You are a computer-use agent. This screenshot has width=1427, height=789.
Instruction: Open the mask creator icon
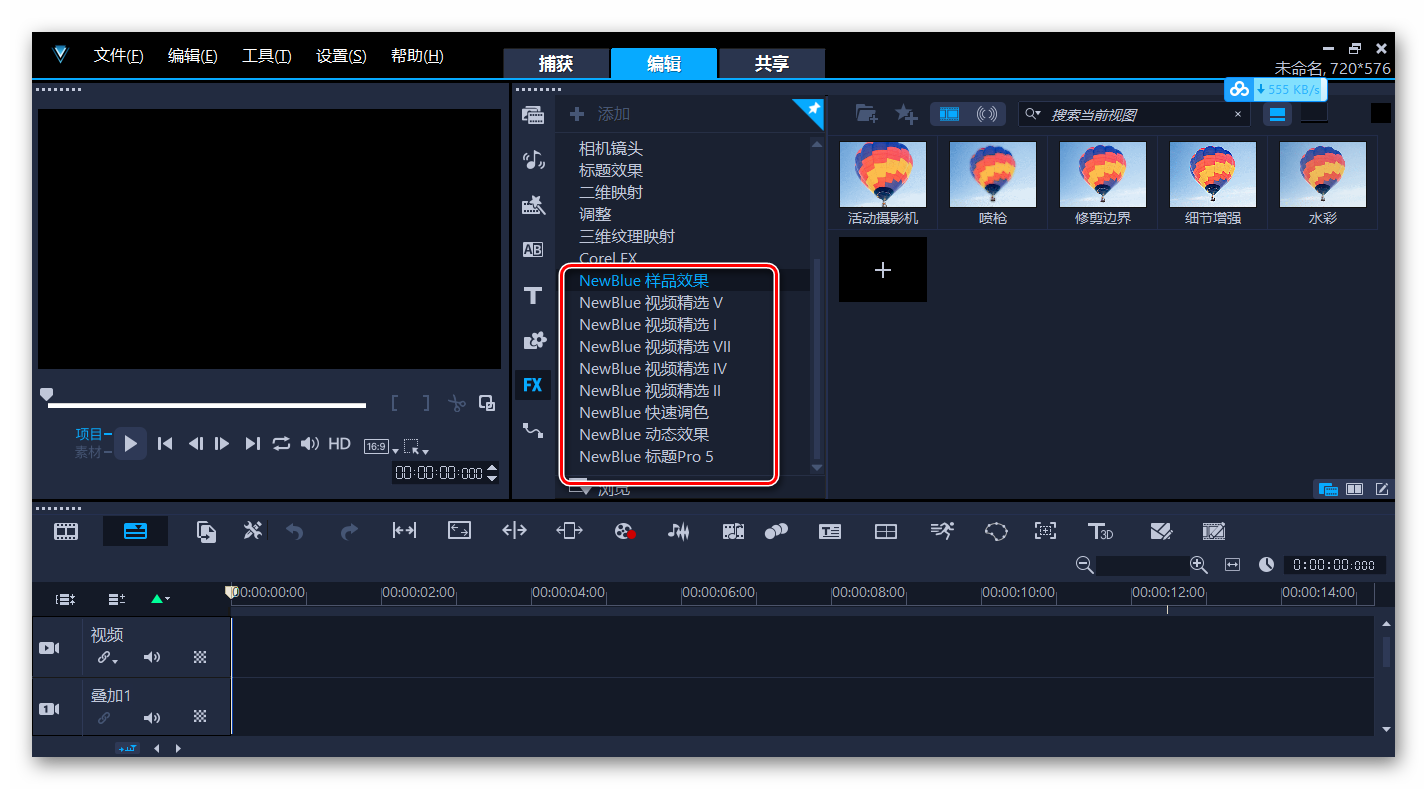pyautogui.click(x=996, y=531)
